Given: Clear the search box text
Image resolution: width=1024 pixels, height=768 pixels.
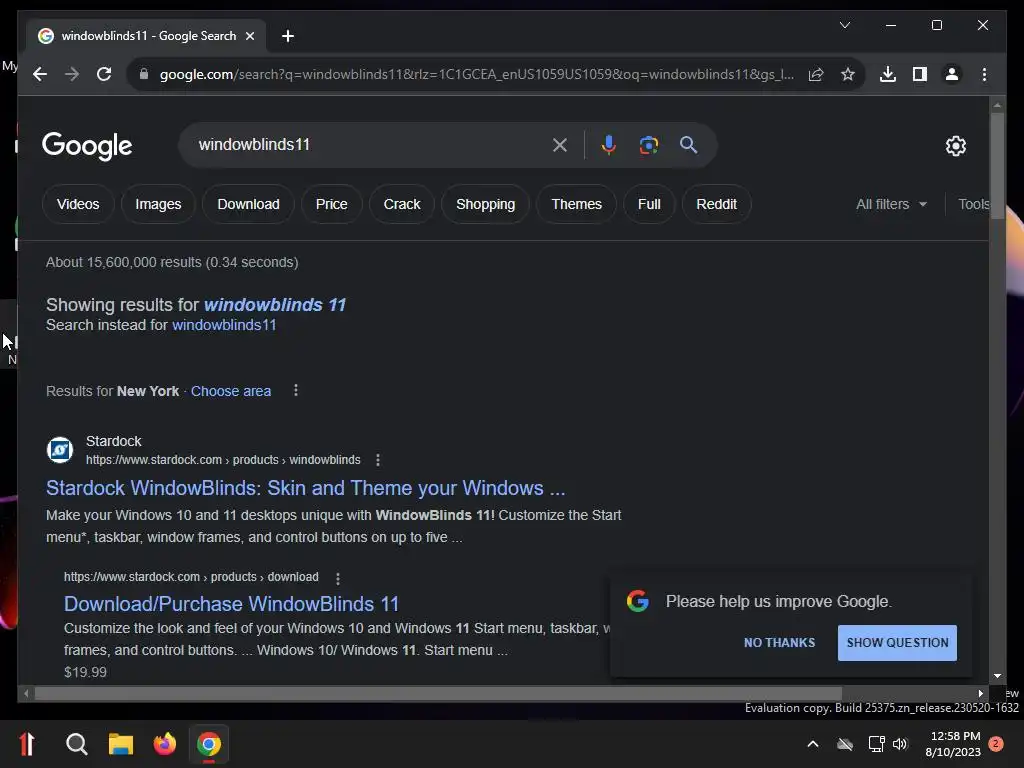Looking at the screenshot, I should coord(560,145).
